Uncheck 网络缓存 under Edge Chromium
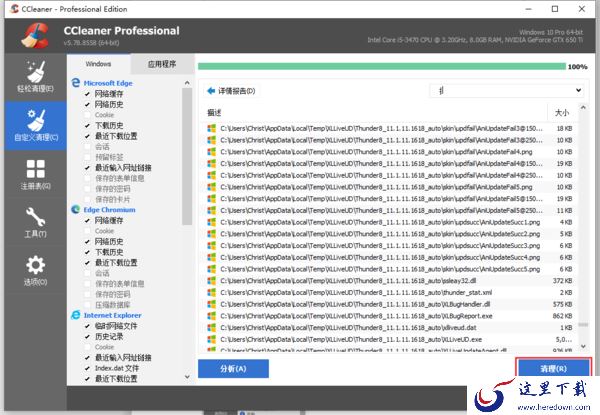The image size is (600, 415). click(87, 220)
